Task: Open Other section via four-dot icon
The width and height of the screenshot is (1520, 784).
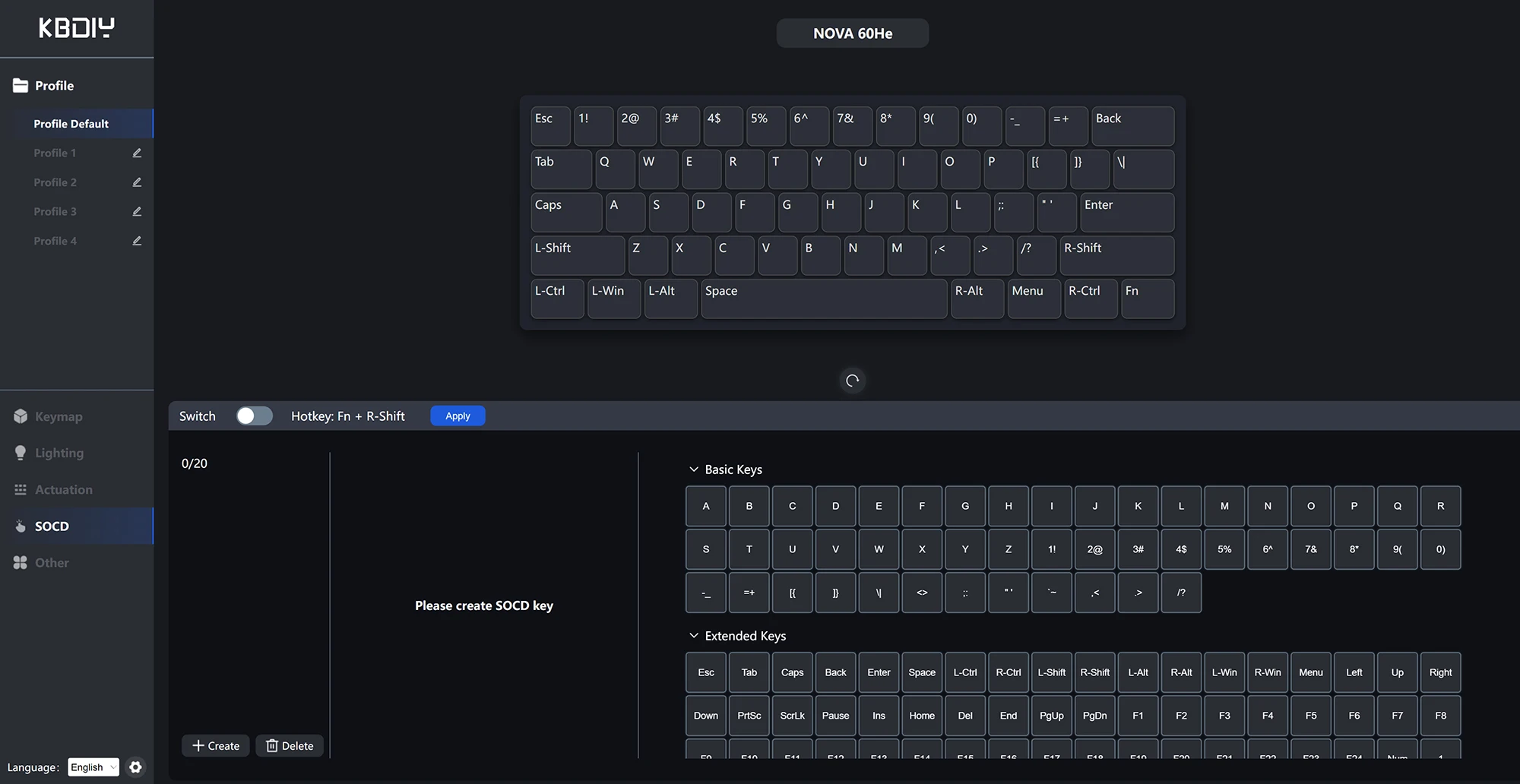Action: [x=21, y=563]
